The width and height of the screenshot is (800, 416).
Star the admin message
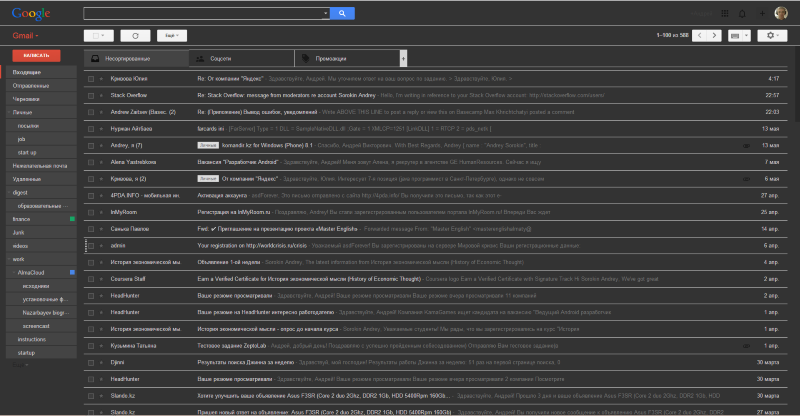tap(101, 246)
